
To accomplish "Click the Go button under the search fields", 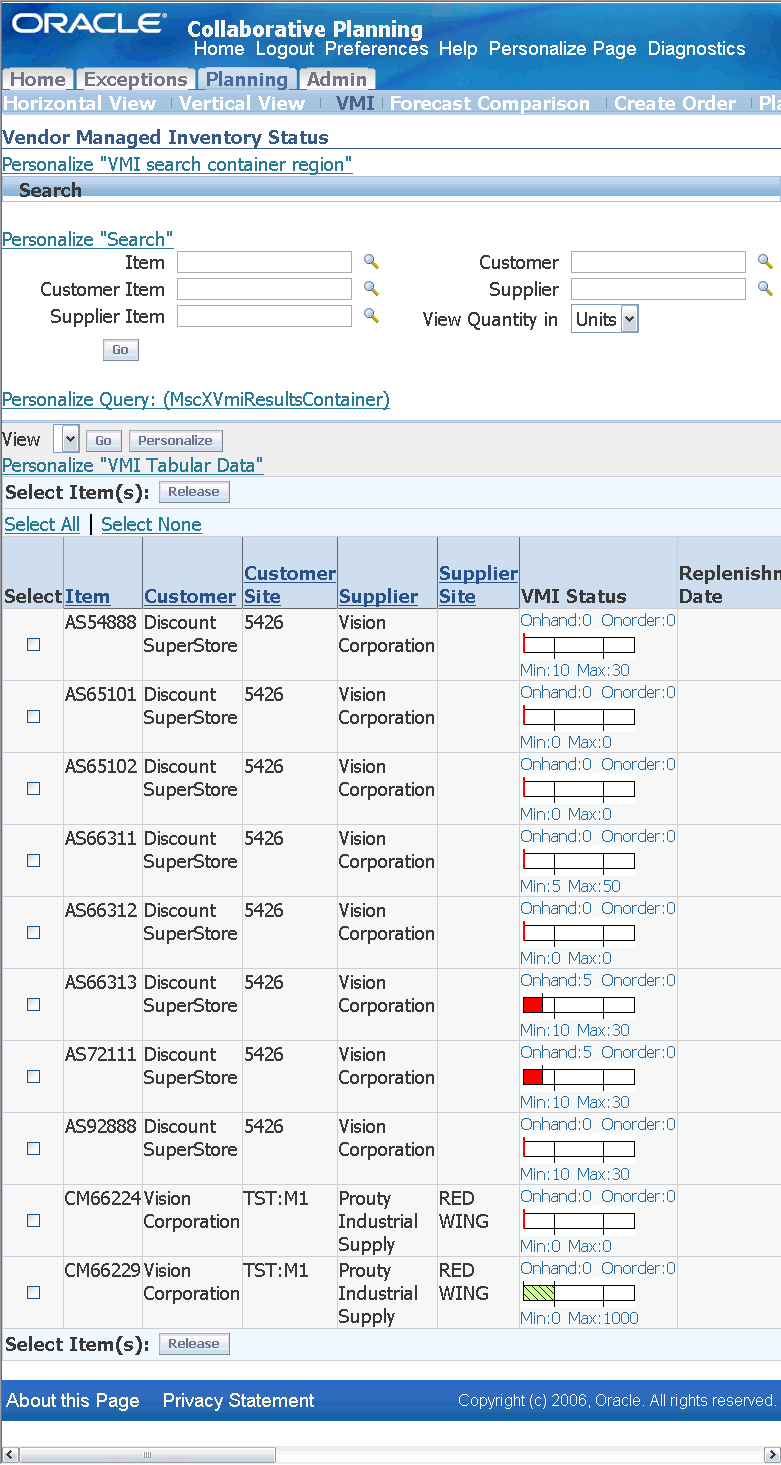I will click(x=121, y=350).
